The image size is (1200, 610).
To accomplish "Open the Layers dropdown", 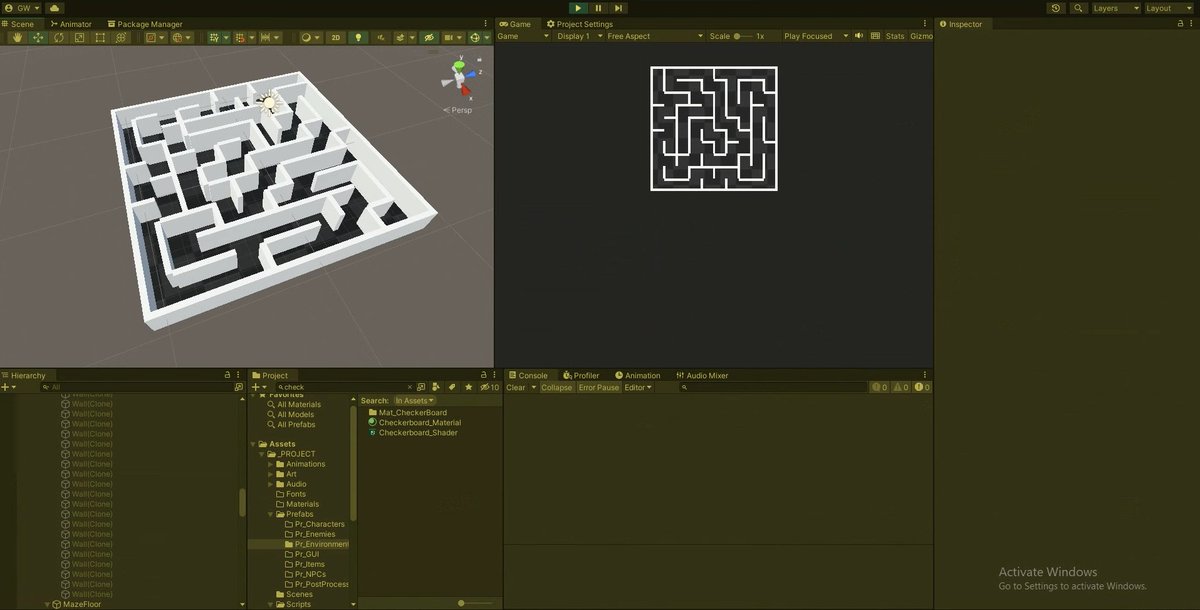I will click(x=1115, y=8).
